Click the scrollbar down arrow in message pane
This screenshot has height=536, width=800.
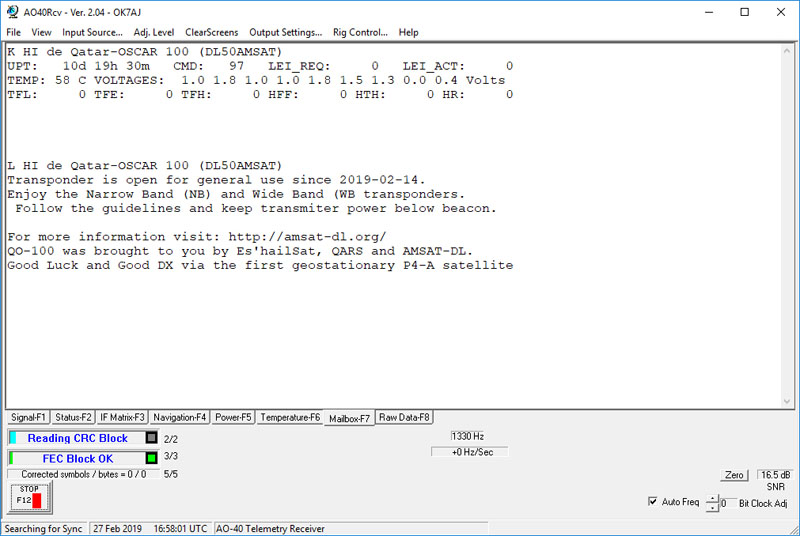787,401
